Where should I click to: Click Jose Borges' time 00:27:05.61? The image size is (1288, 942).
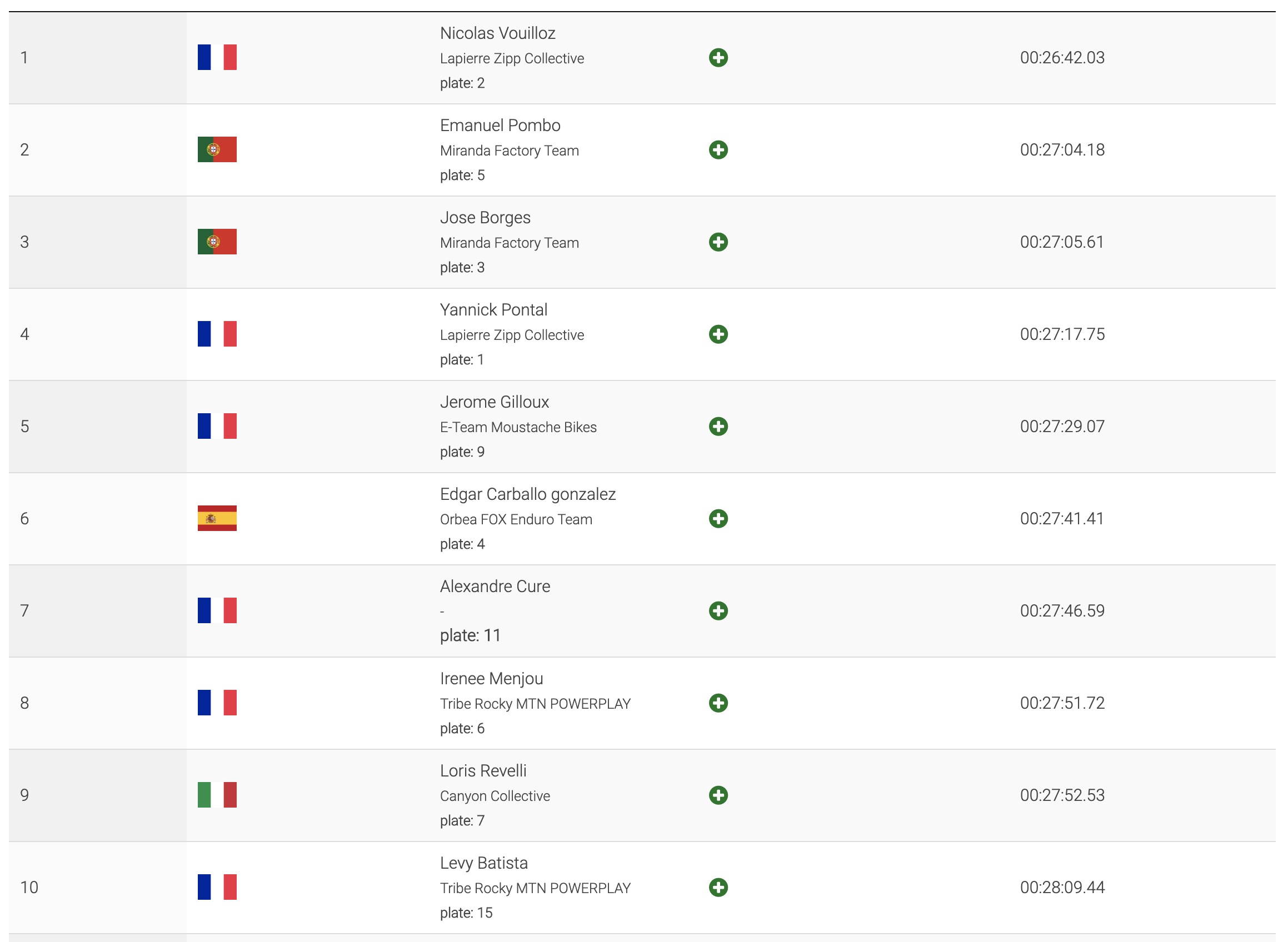1061,242
